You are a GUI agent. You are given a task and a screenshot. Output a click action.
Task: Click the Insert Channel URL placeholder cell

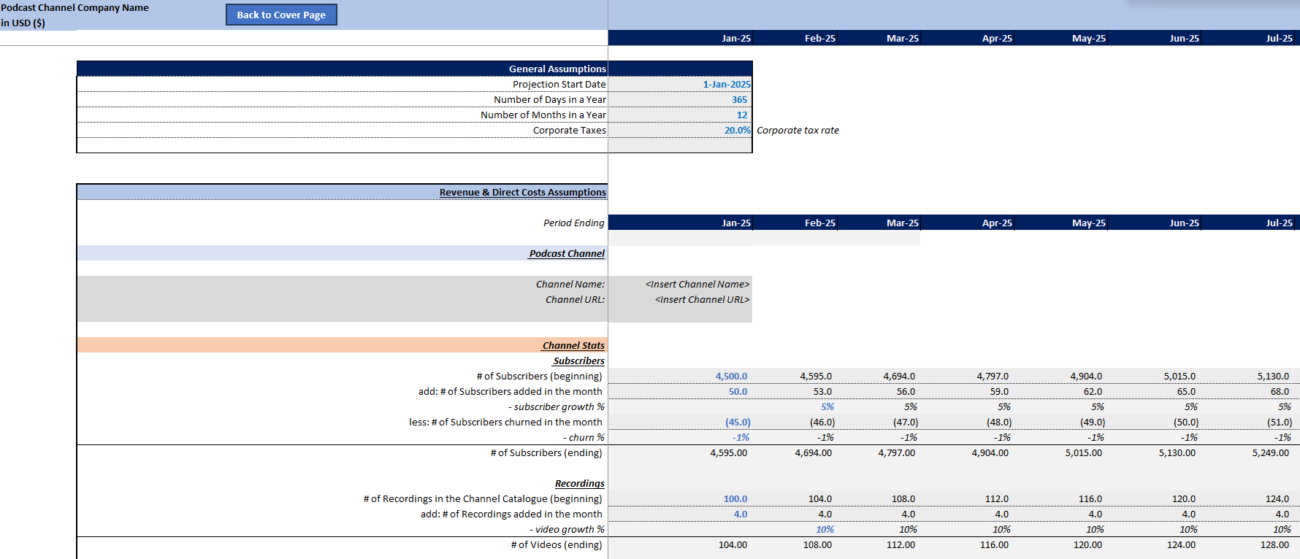[x=680, y=299]
